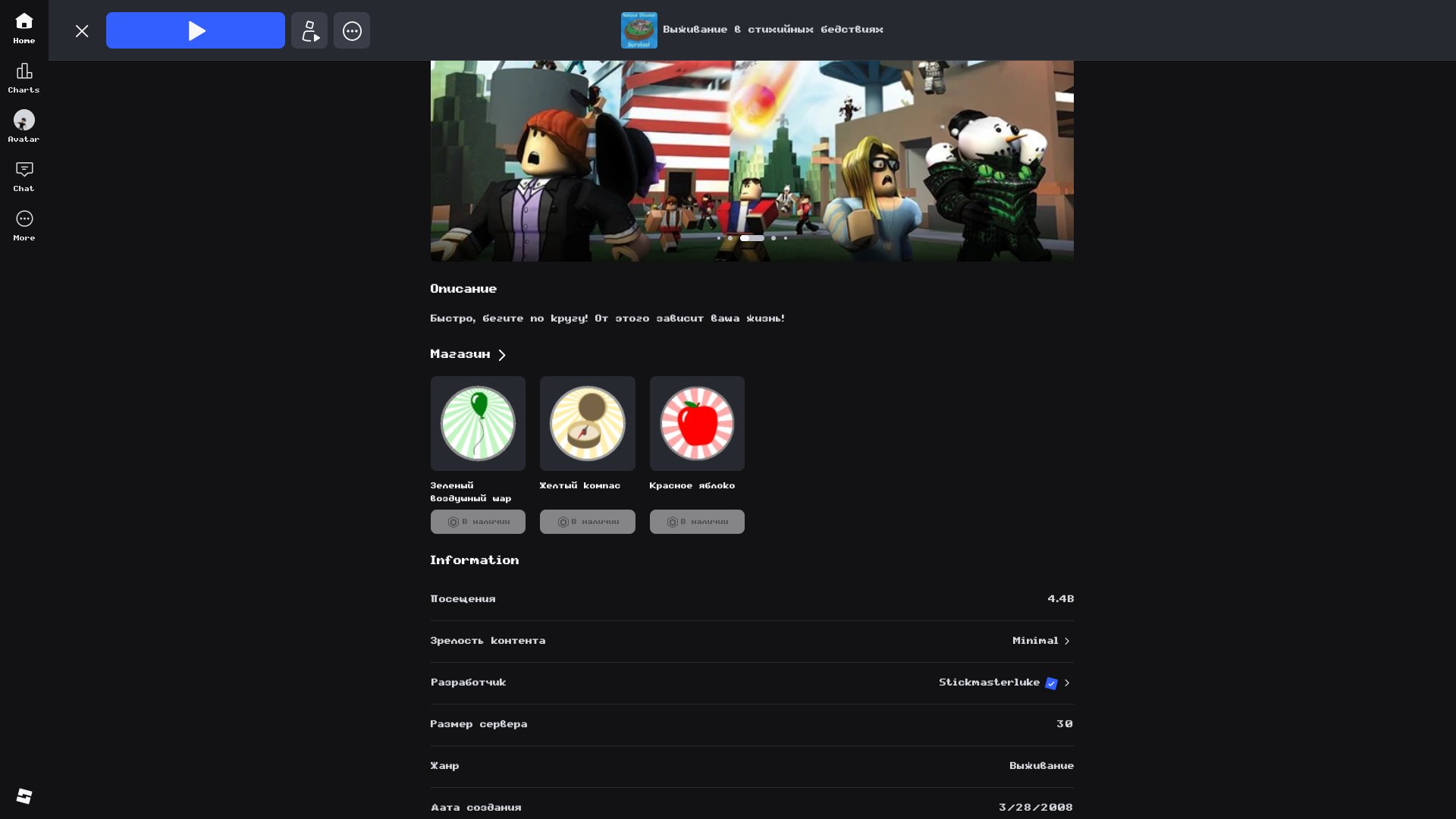Click the button under Красное яблоко
The image size is (1456, 819).
(697, 522)
